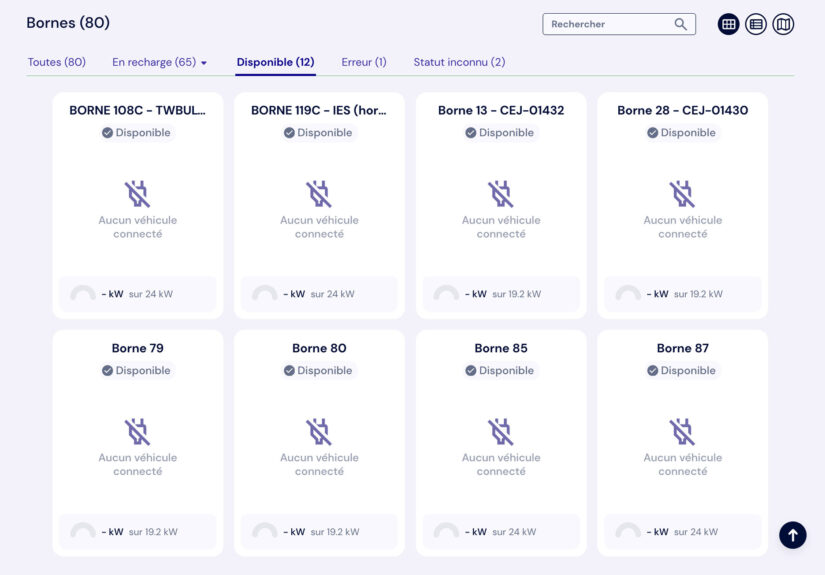Focus the Rechercher search field
Viewport: 825px width, 575px height.
619,24
